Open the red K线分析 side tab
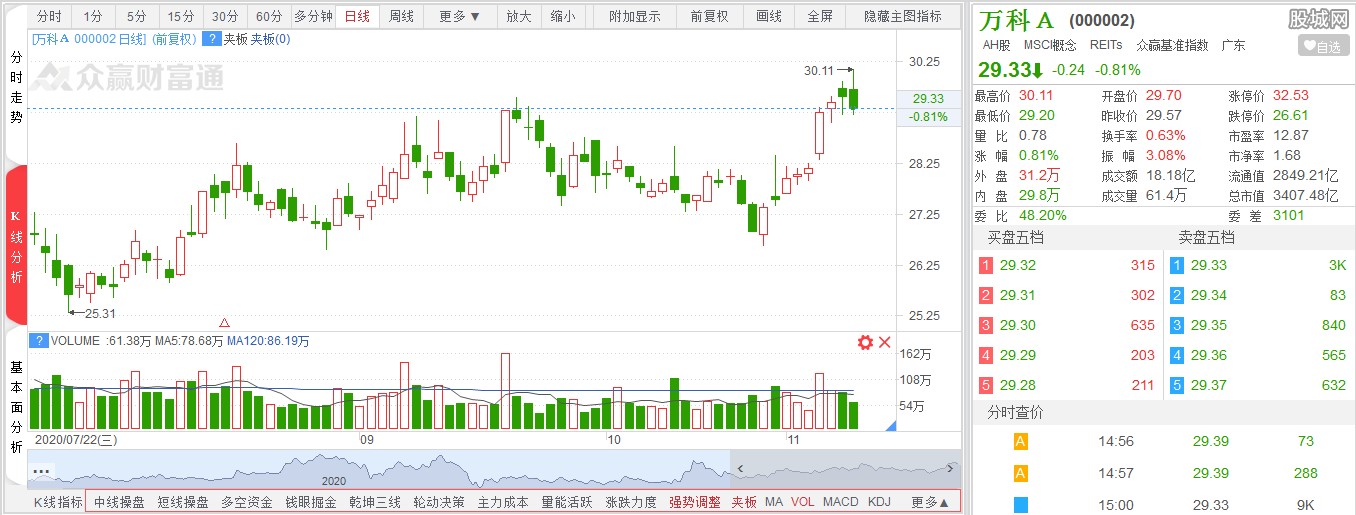 pyautogui.click(x=16, y=246)
